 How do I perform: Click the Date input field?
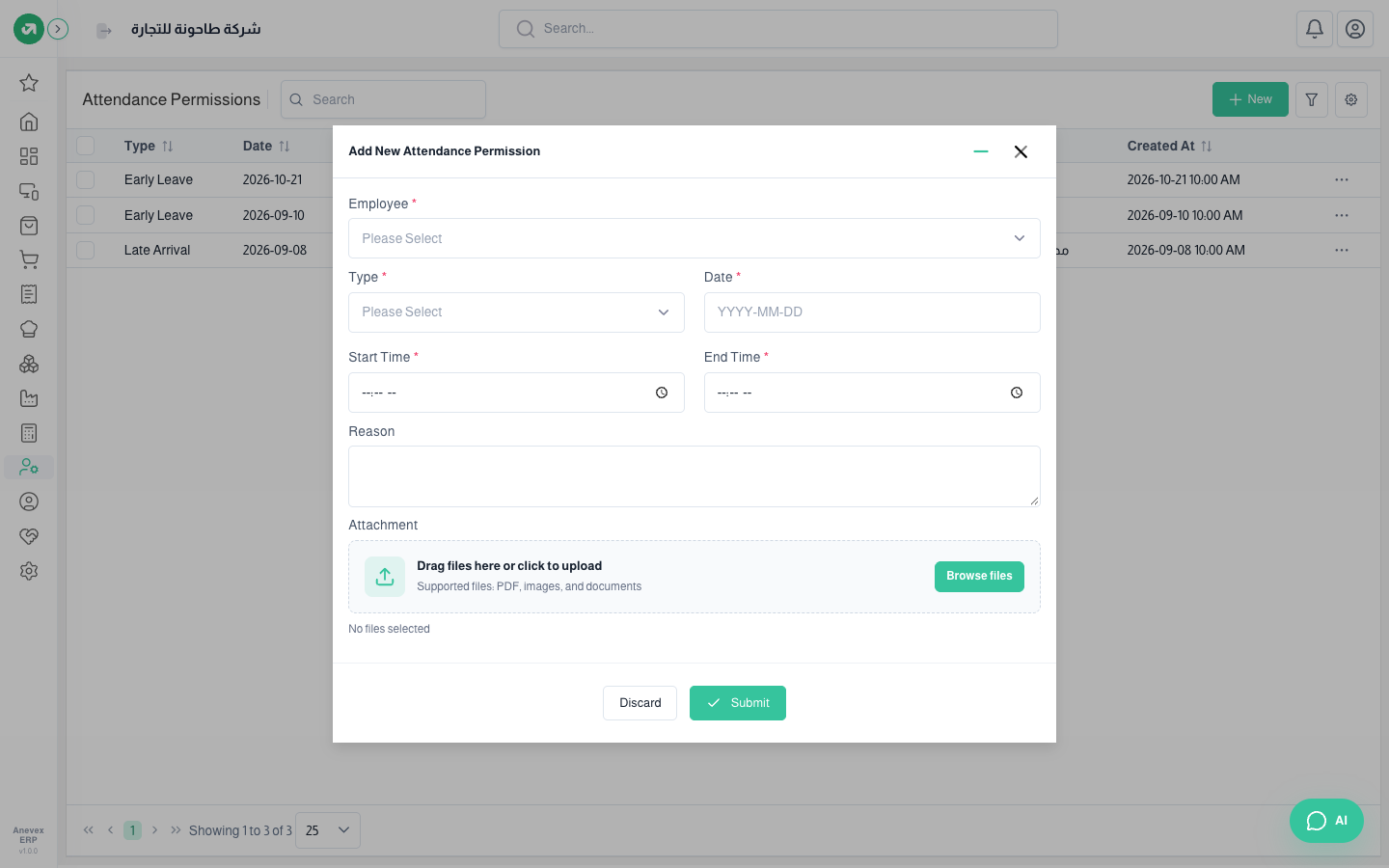coord(872,312)
